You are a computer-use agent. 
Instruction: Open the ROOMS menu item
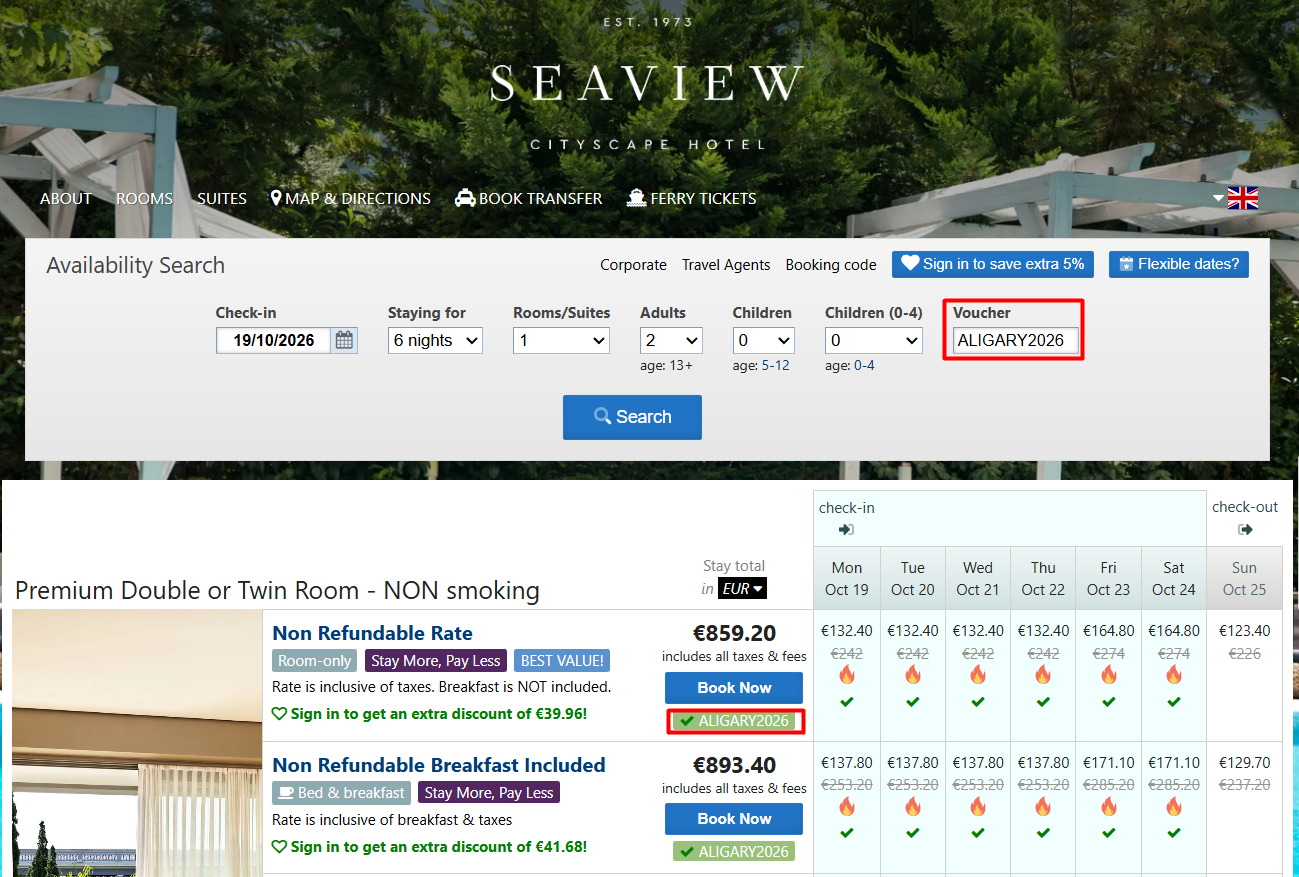(144, 199)
